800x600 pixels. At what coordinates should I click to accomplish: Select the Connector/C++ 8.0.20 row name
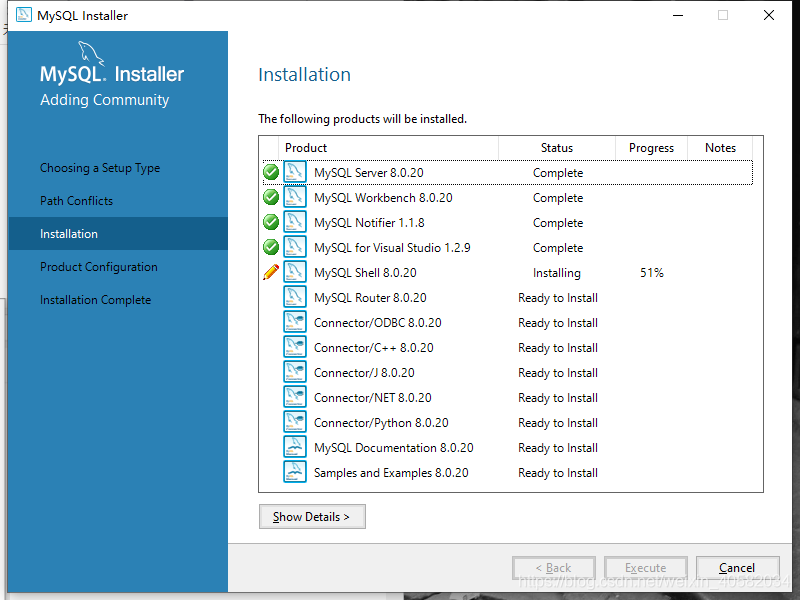coord(374,348)
